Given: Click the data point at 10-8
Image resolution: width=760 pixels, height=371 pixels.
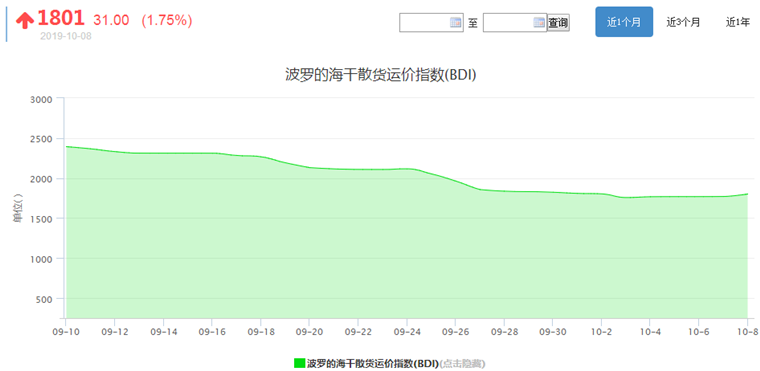Looking at the screenshot, I should tap(747, 194).
